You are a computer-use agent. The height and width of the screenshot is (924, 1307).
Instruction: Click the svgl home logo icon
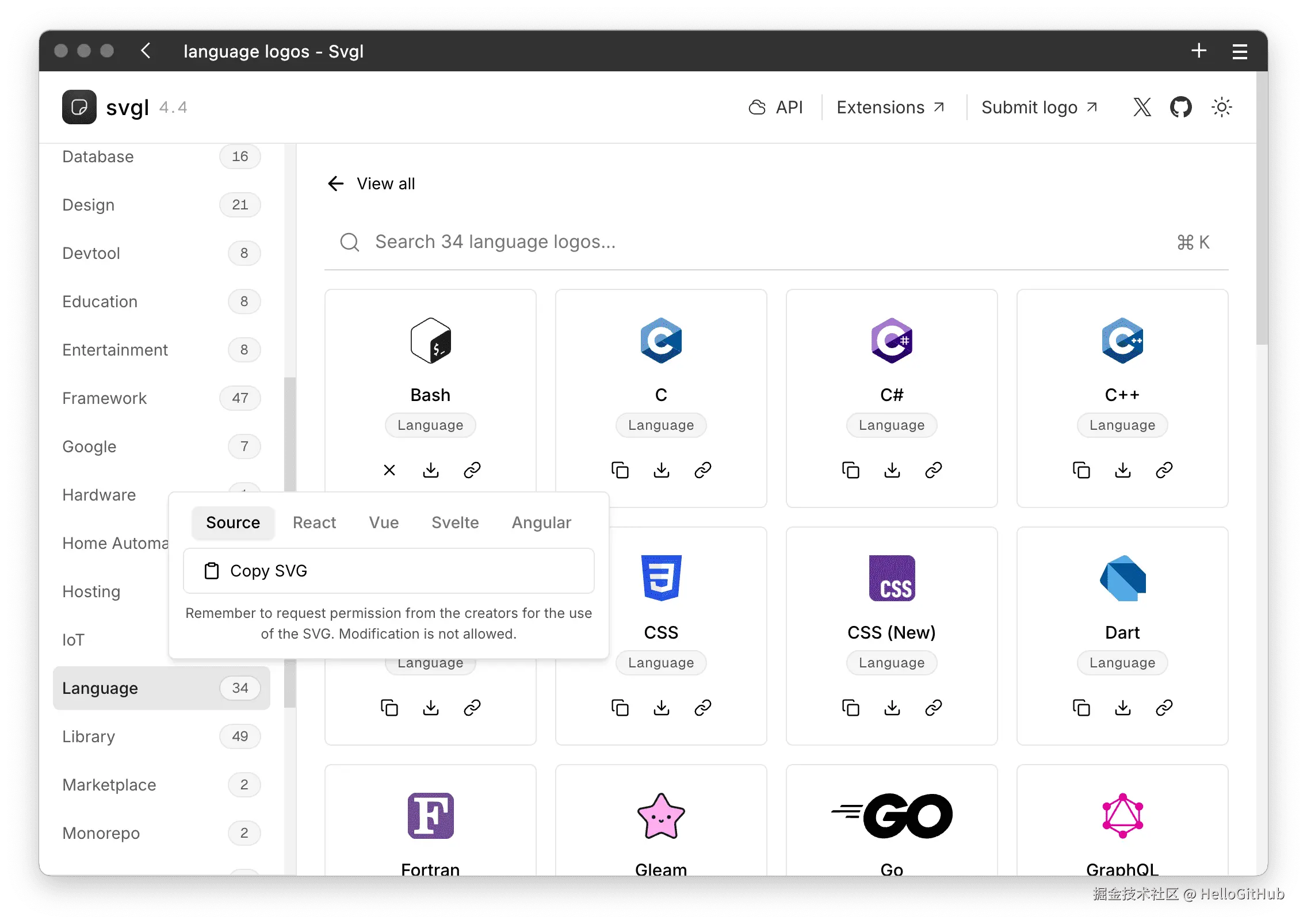click(x=79, y=107)
